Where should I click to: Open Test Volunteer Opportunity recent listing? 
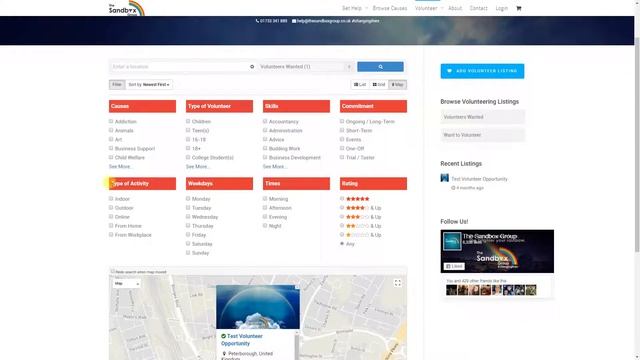[479, 179]
